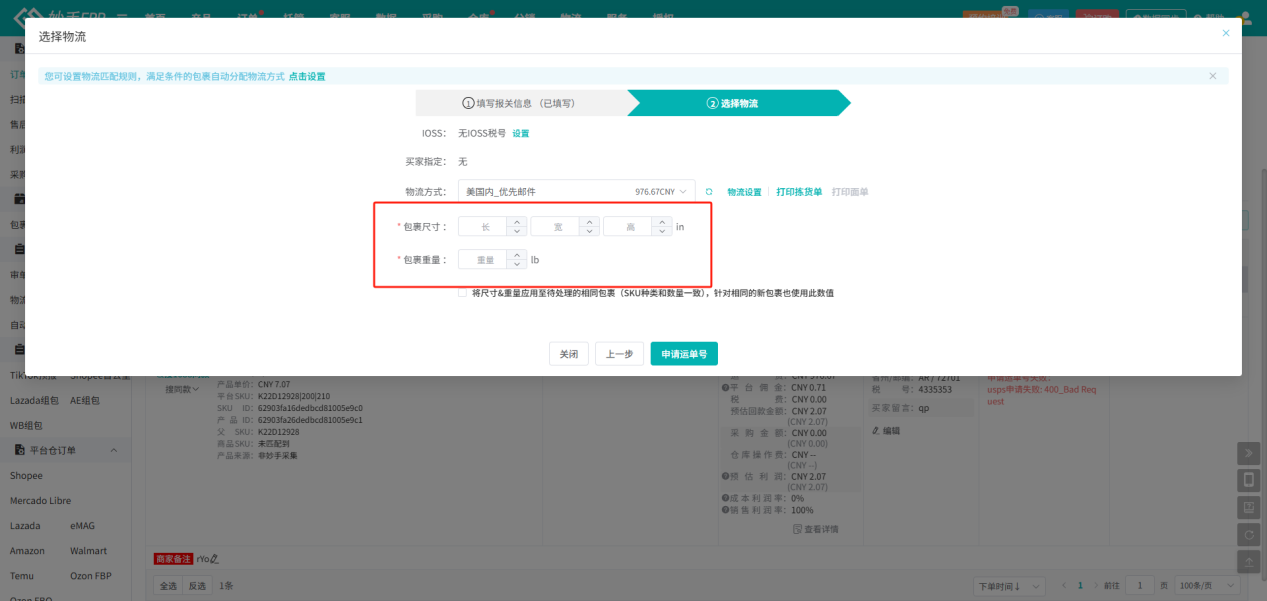
Task: Click the back-to-top arrow icon
Action: point(1248,562)
